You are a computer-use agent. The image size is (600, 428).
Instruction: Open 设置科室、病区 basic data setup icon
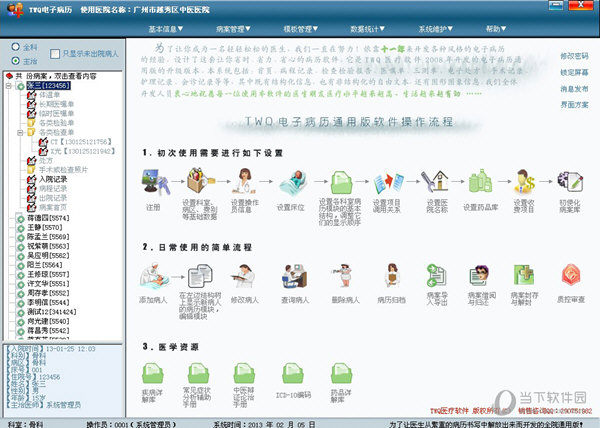(200, 181)
